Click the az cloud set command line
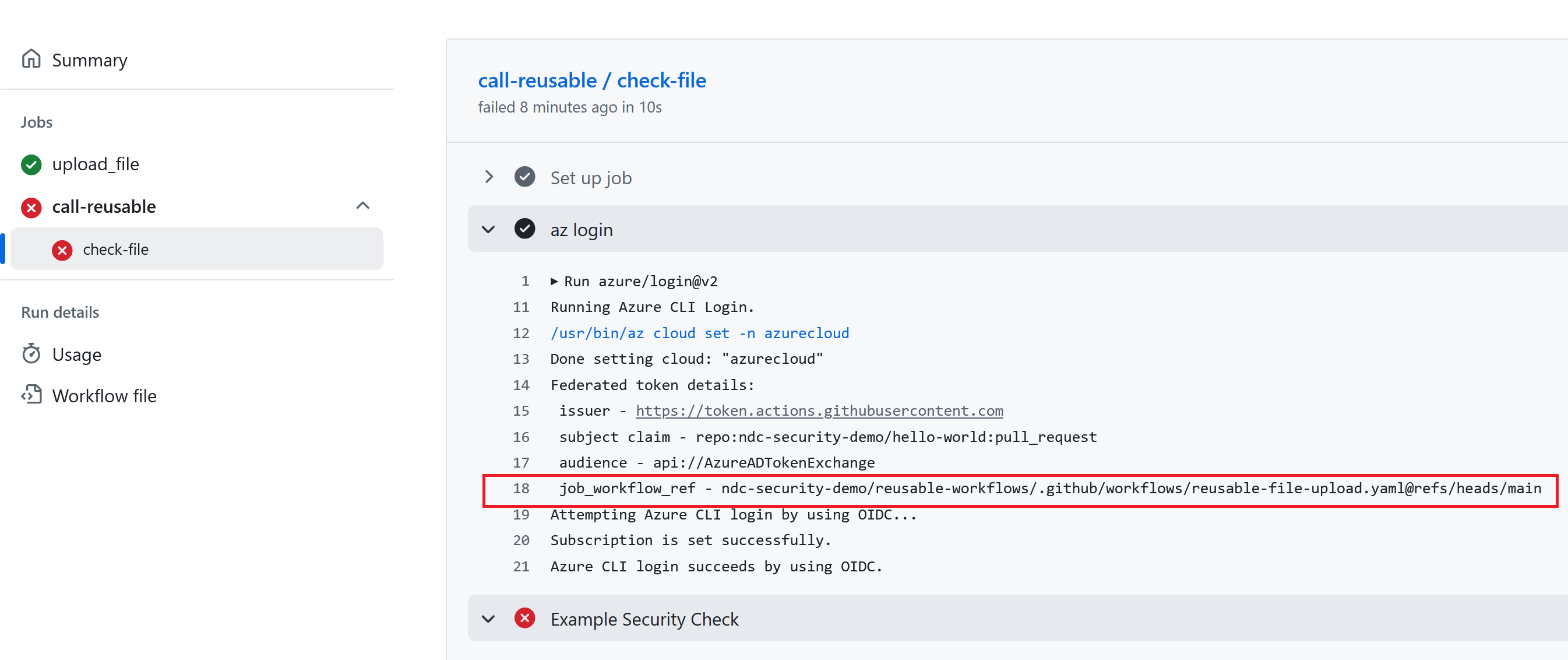This screenshot has height=660, width=1568. point(700,332)
